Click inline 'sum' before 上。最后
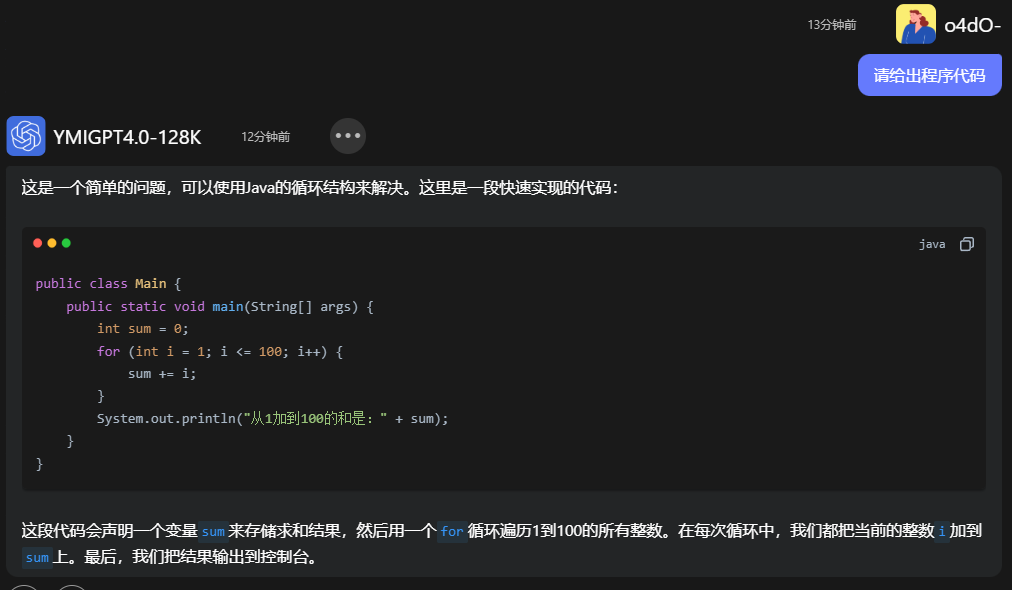Viewport: 1012px width, 590px height. (37, 558)
